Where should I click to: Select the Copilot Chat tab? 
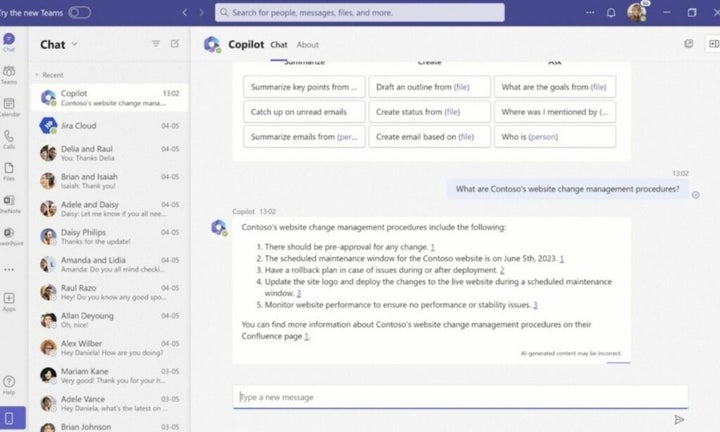(279, 45)
